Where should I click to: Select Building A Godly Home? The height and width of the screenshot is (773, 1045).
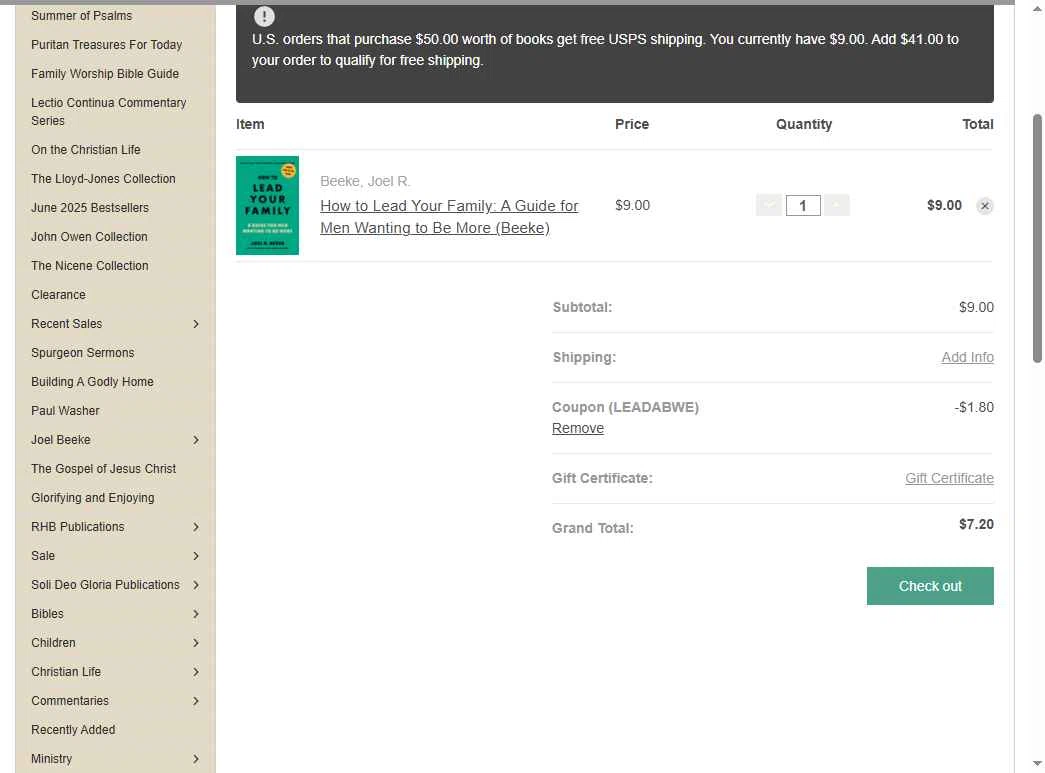(92, 382)
